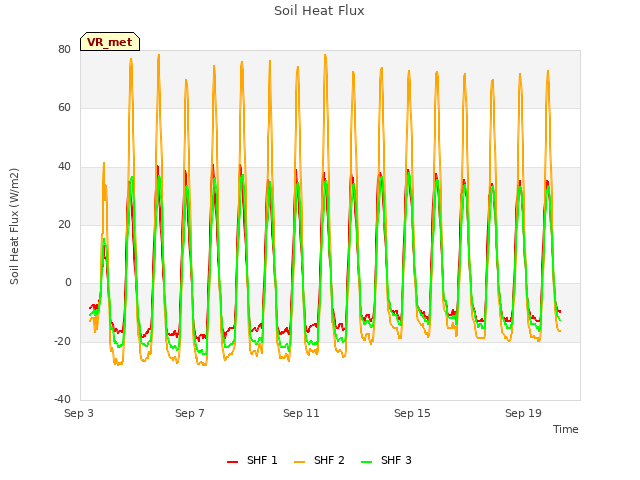Click the Sep 7 x-axis label
The width and height of the screenshot is (640, 480).
(190, 413)
